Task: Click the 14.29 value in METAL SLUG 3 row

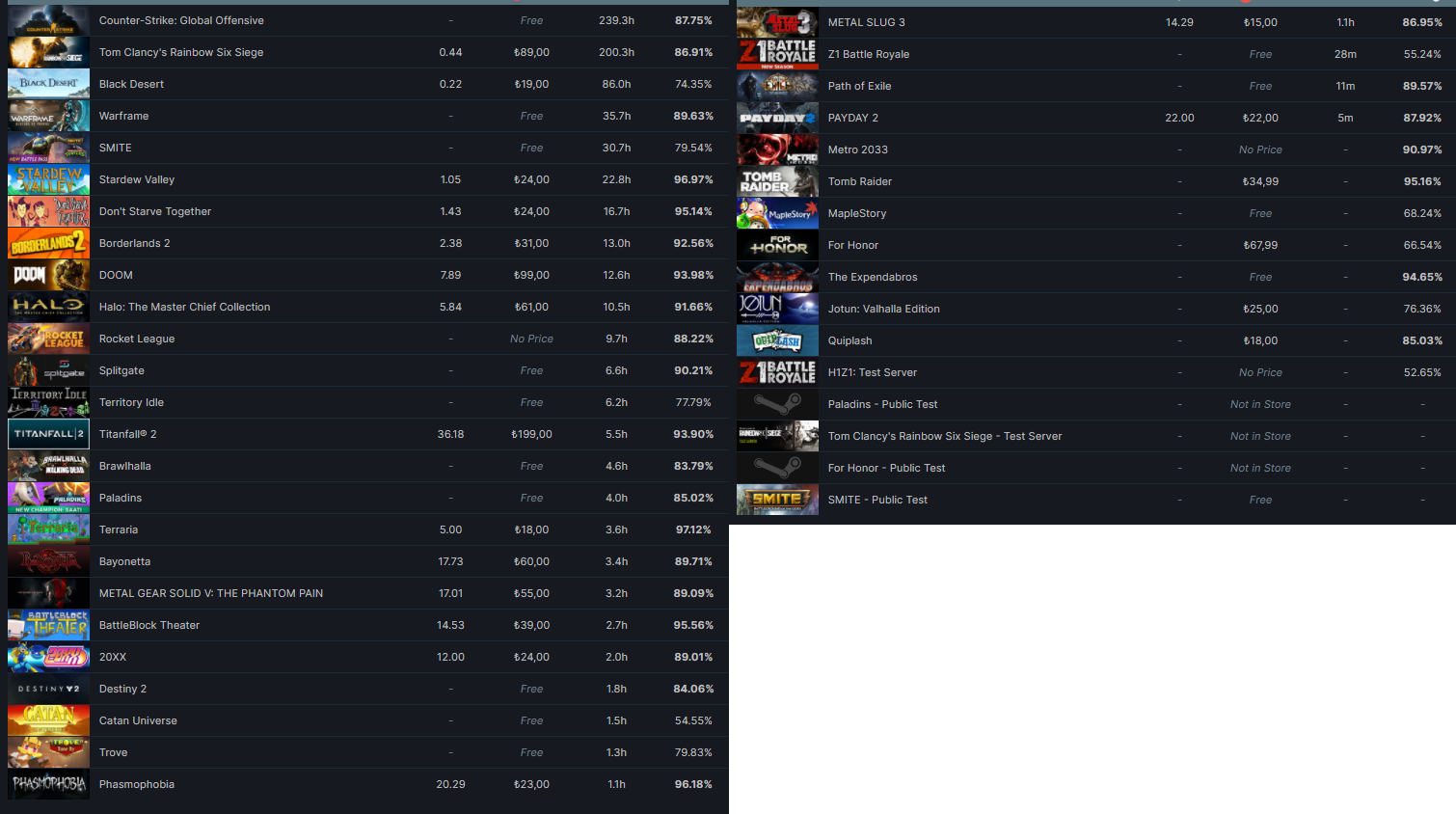Action: click(x=1179, y=22)
